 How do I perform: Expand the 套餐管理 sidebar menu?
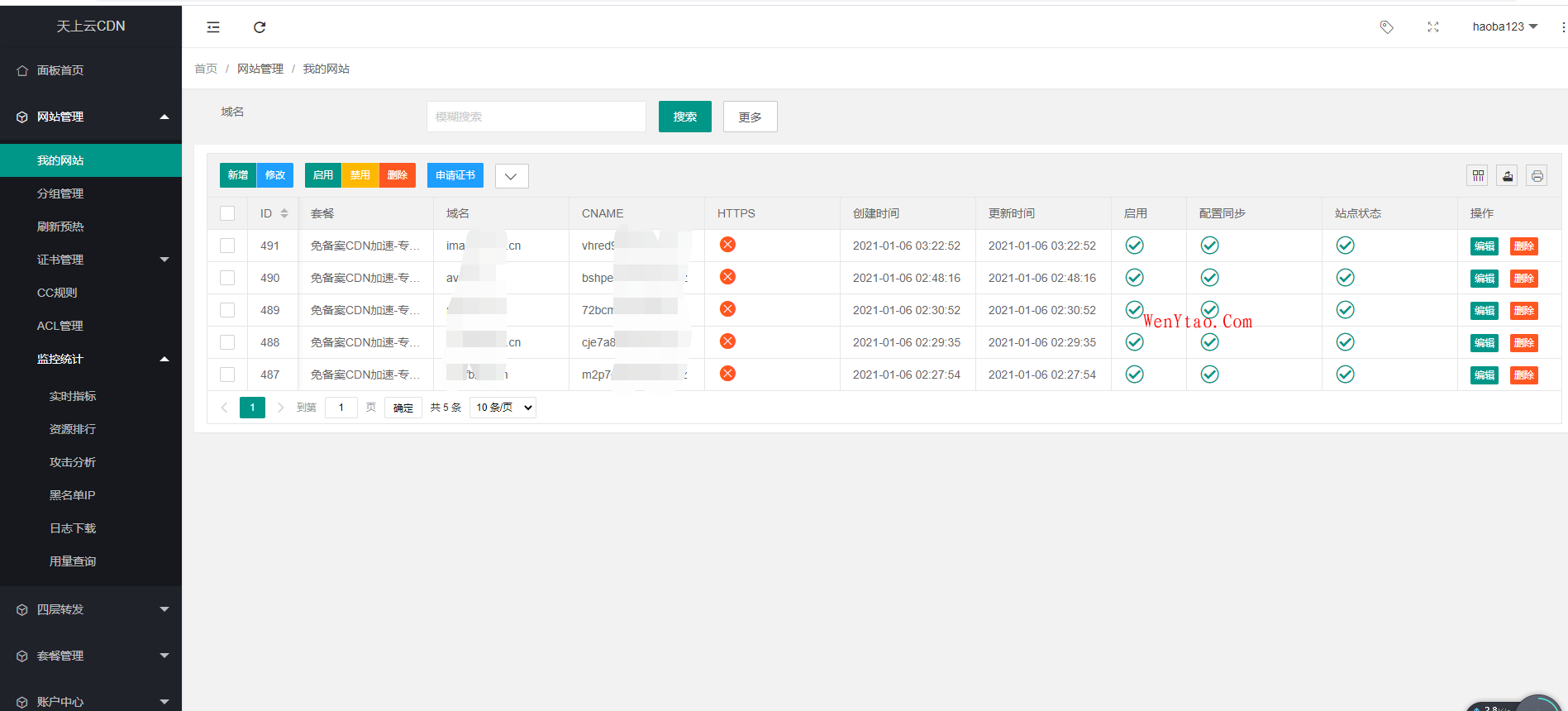(91, 656)
